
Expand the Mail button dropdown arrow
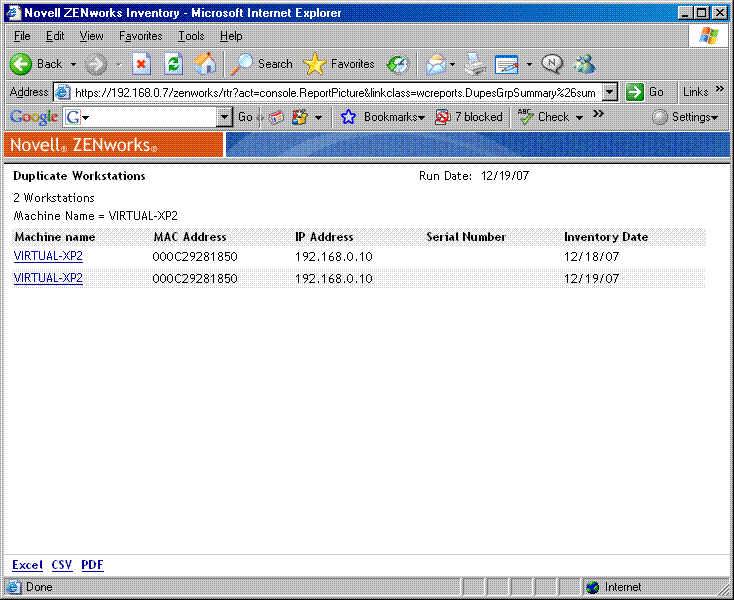coord(452,65)
